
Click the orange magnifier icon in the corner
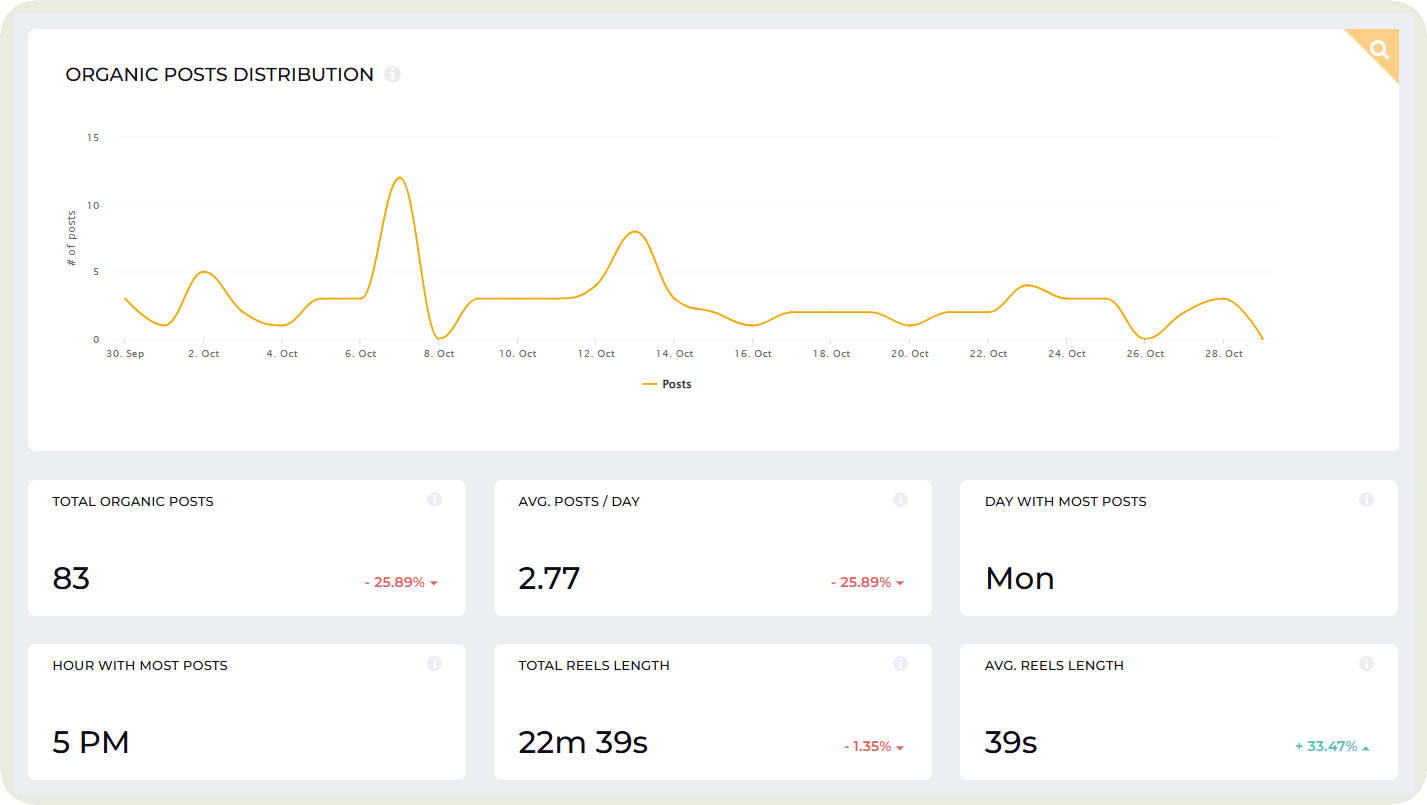point(1378,48)
